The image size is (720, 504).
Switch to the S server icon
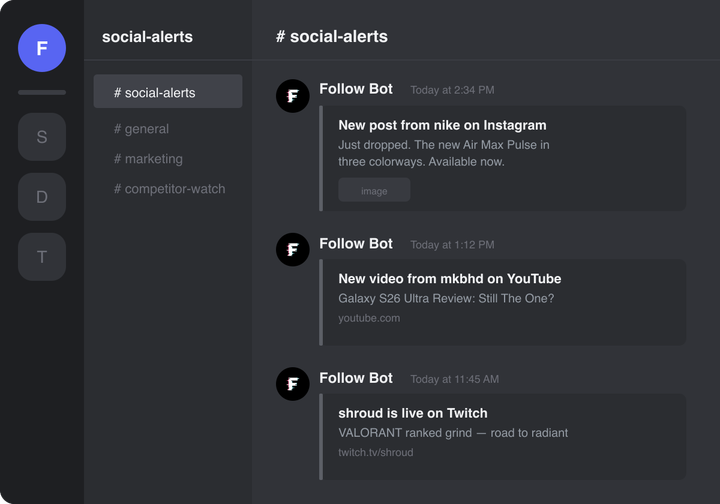click(42, 137)
